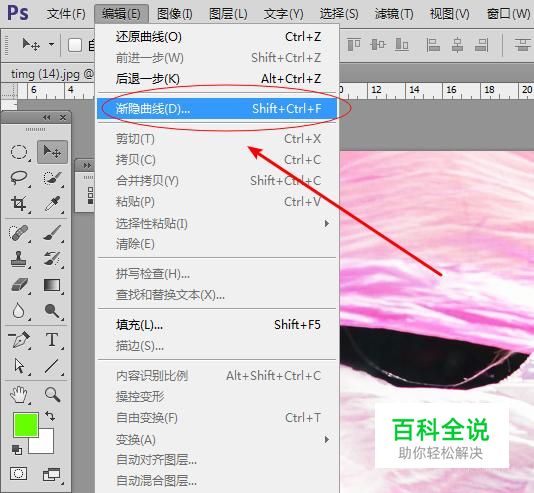Click the Align right edges icon
Viewport: 534px width, 493px height.
tap(482, 45)
